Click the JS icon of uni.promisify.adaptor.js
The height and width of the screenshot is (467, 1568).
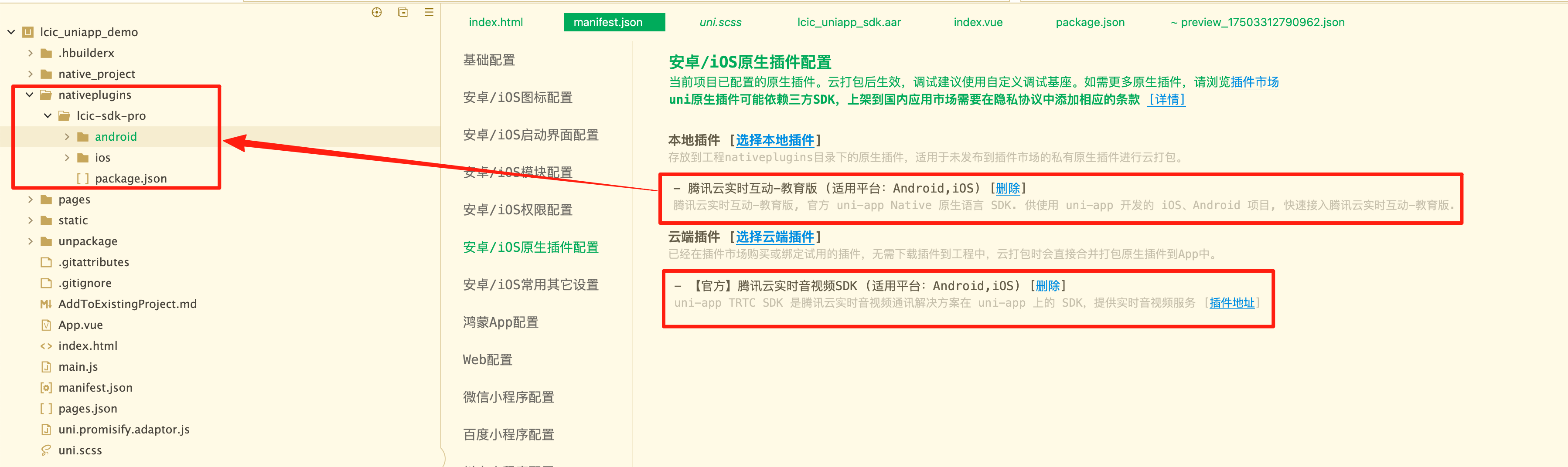[46, 430]
